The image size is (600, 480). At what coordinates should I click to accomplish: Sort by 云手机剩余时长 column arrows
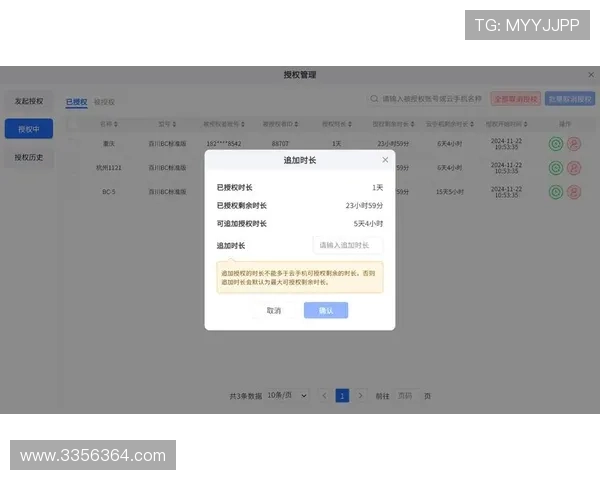[x=472, y=124]
